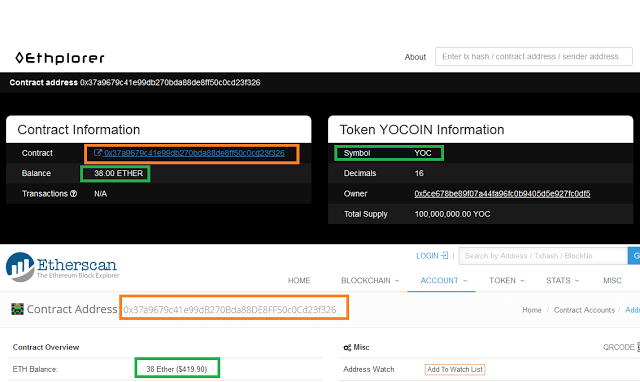Click the Transactions help question icon

(x=73, y=193)
